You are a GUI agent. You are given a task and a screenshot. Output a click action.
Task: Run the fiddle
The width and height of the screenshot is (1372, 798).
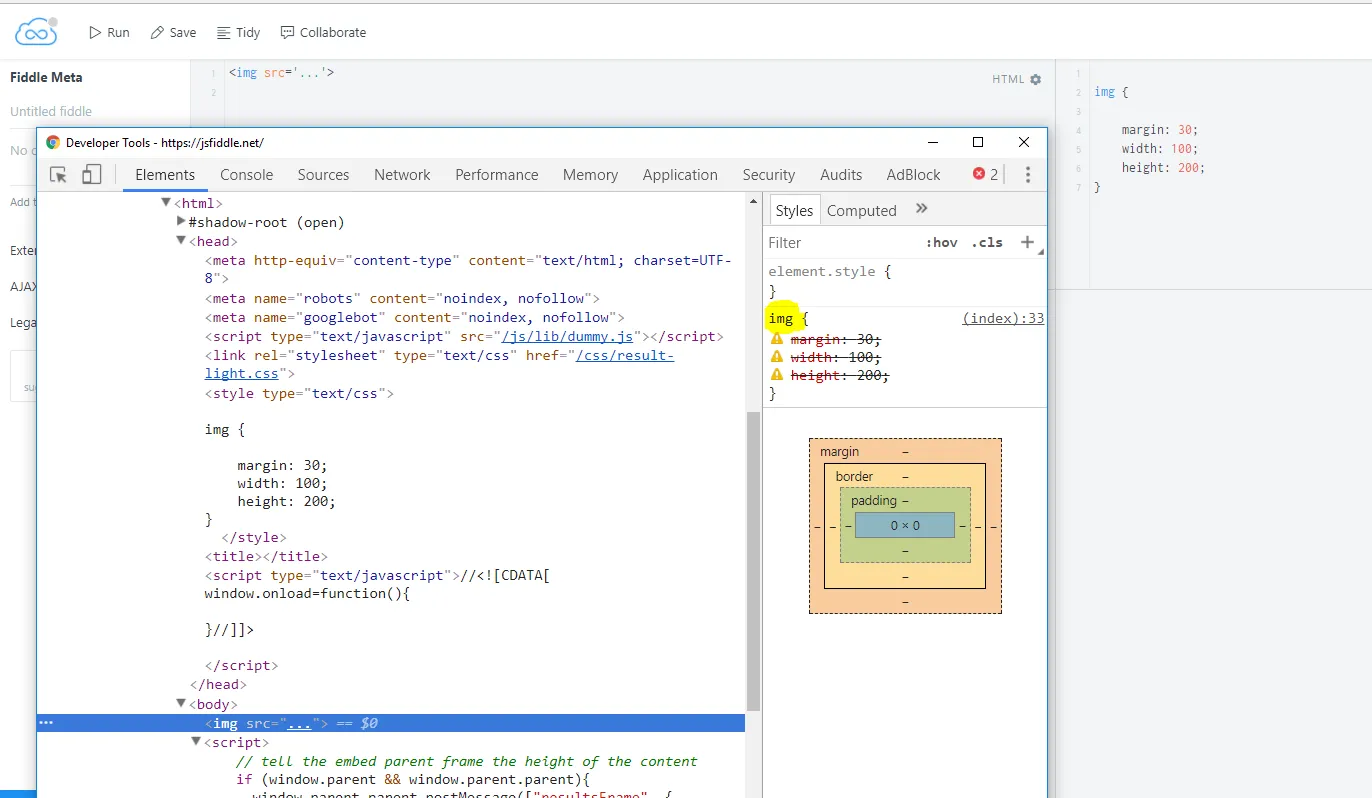coord(109,32)
